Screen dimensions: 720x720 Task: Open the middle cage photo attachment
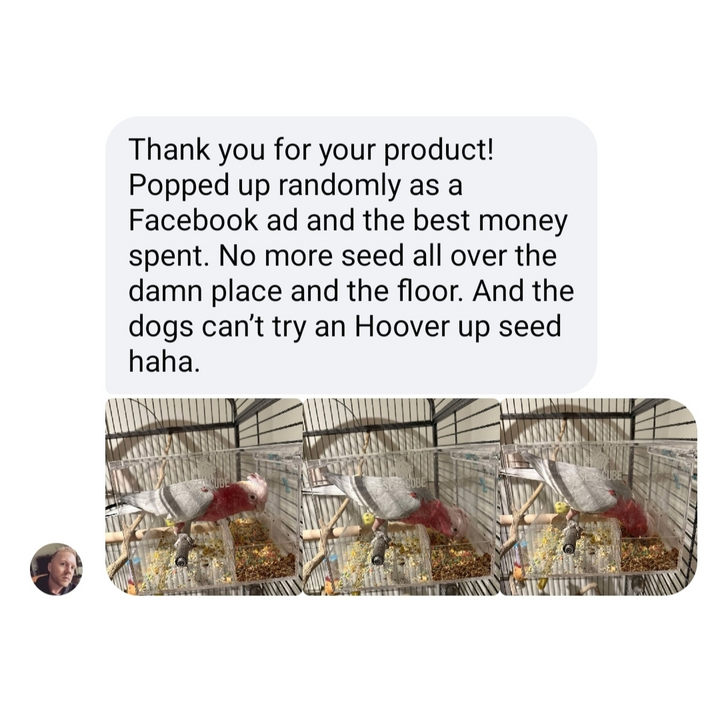click(x=401, y=497)
